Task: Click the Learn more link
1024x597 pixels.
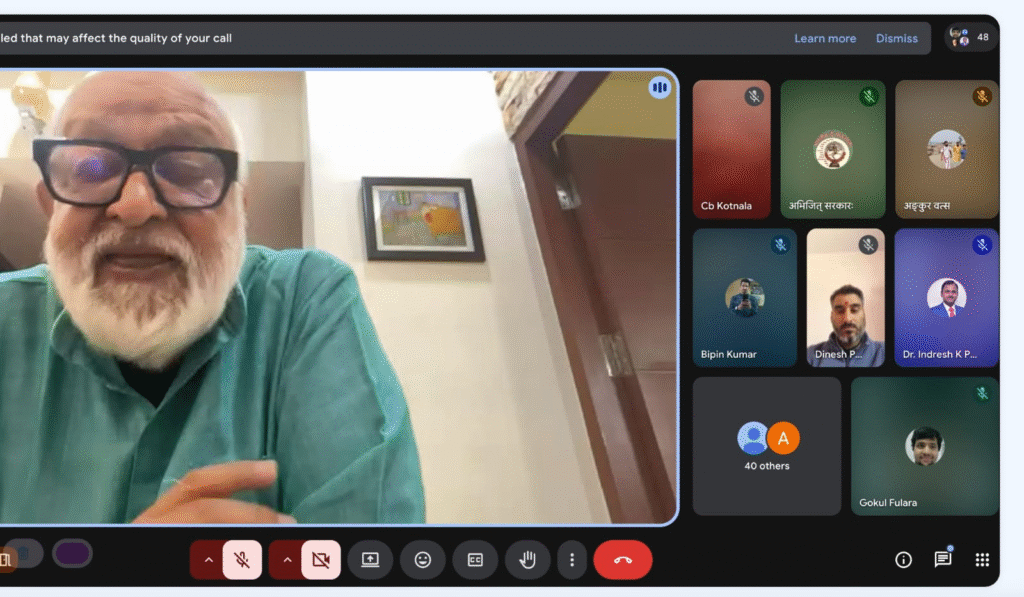Action: click(825, 39)
